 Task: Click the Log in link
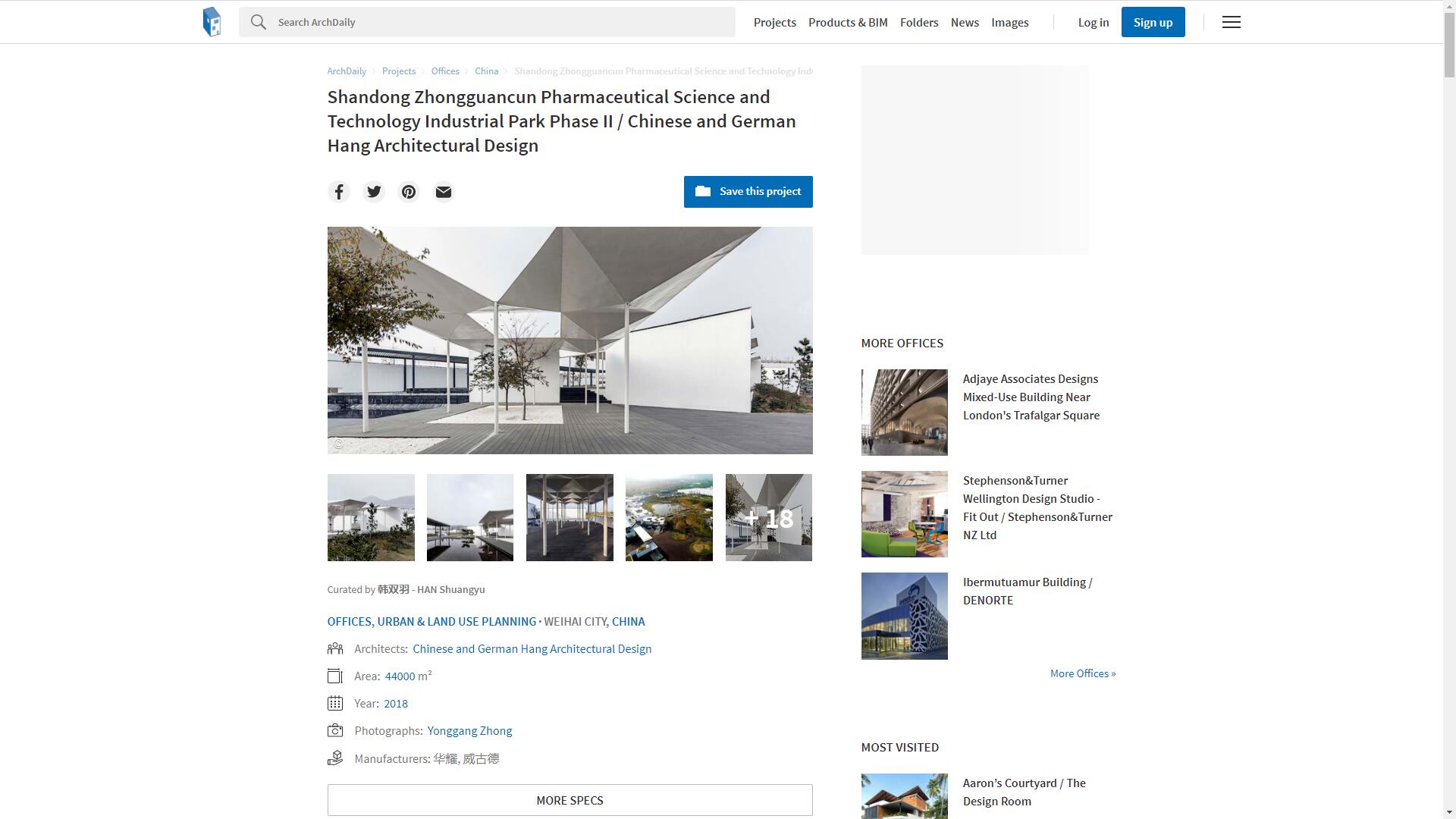coord(1093,23)
